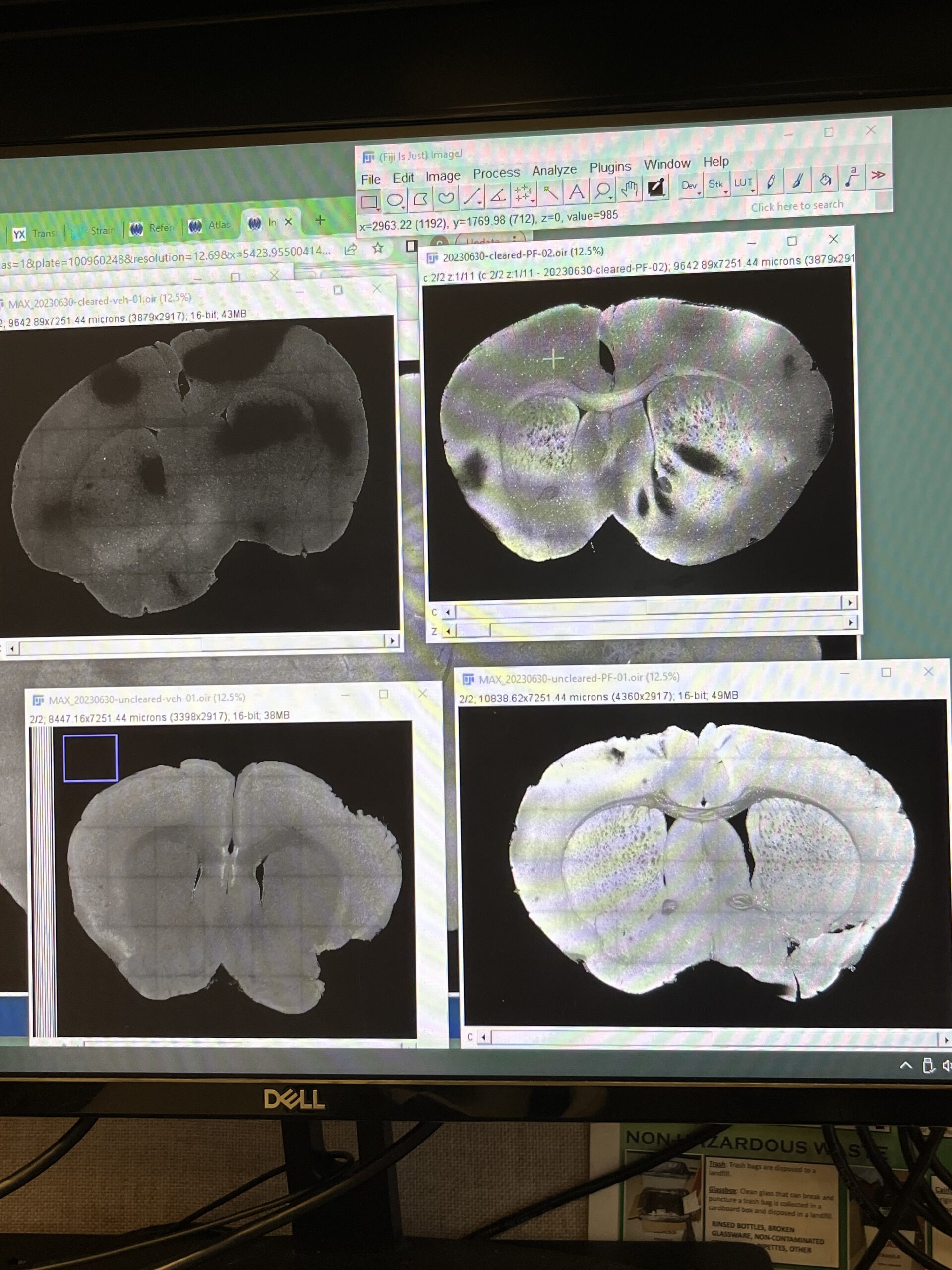Open a new browser tab with plus
Viewport: 952px width, 1270px height.
320,220
